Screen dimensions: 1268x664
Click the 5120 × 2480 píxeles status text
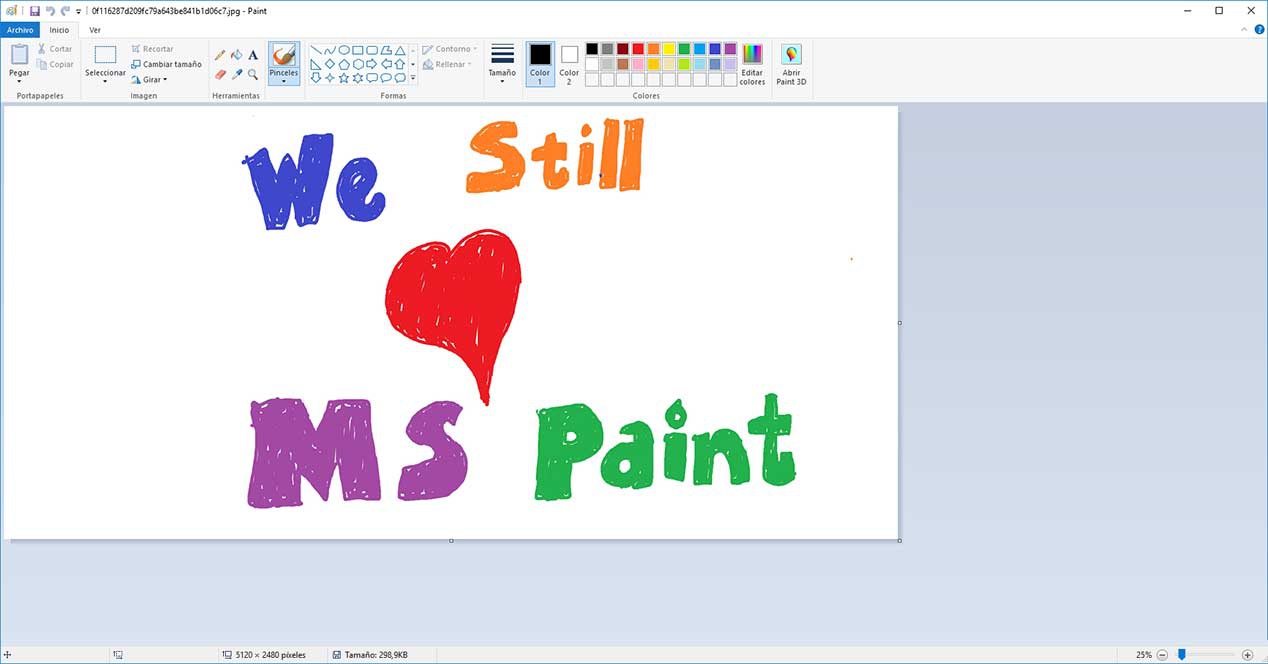[x=270, y=655]
